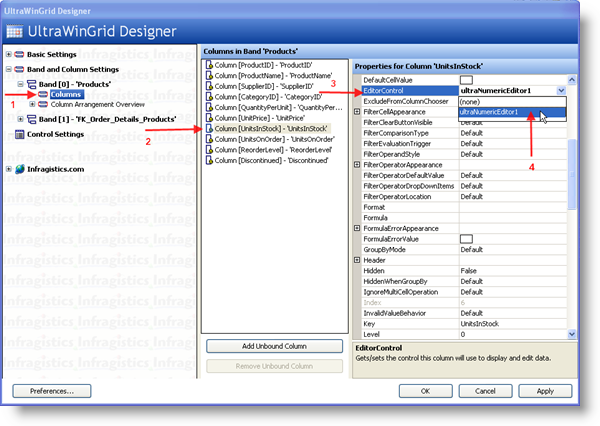
Task: Expand the Basic Settings node
Action: tap(8, 54)
